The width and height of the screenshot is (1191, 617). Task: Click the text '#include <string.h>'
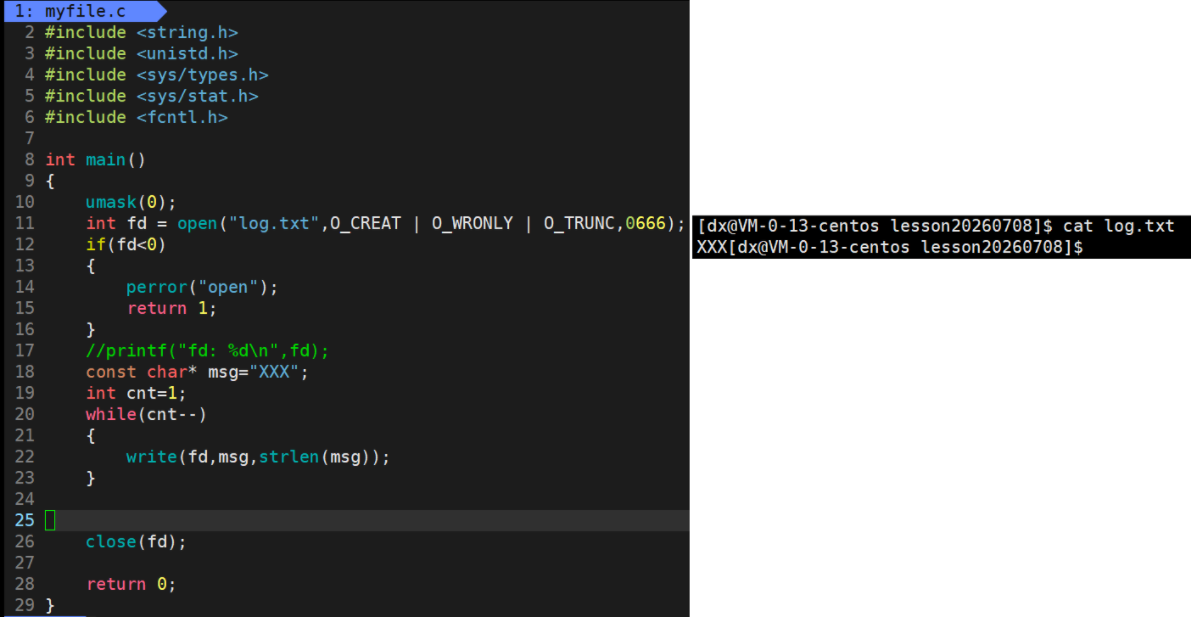141,33
